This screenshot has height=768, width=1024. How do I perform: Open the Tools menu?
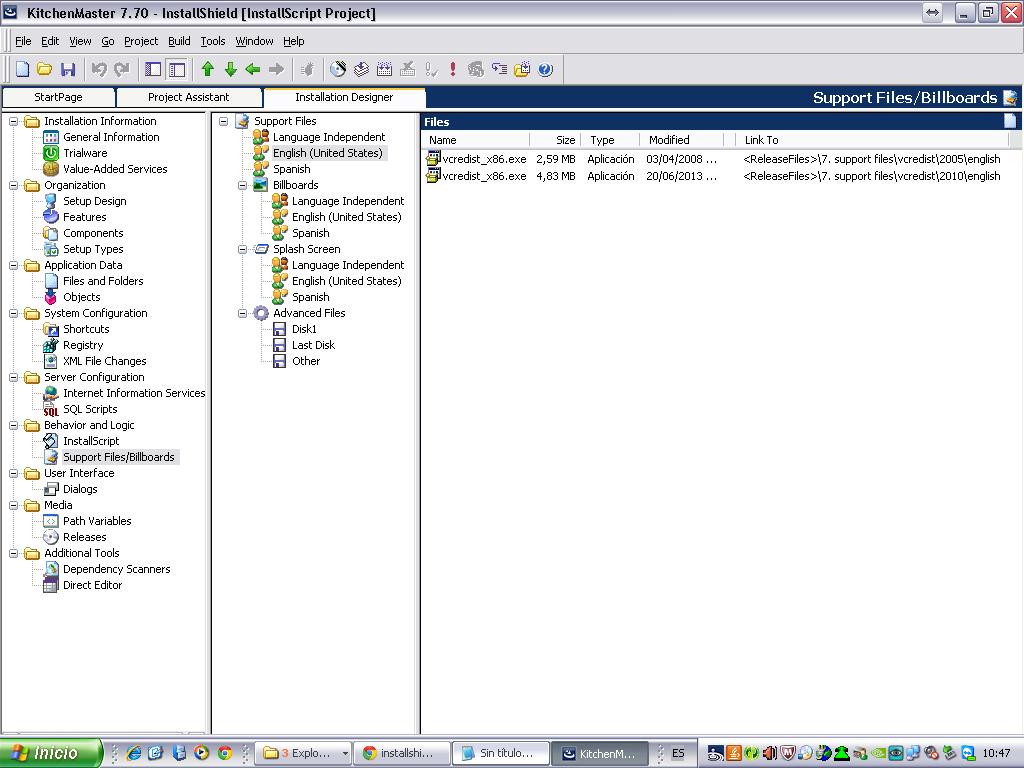213,41
